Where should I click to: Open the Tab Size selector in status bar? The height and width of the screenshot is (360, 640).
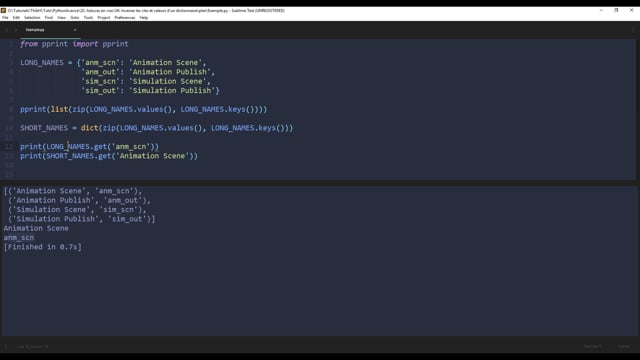coord(592,347)
